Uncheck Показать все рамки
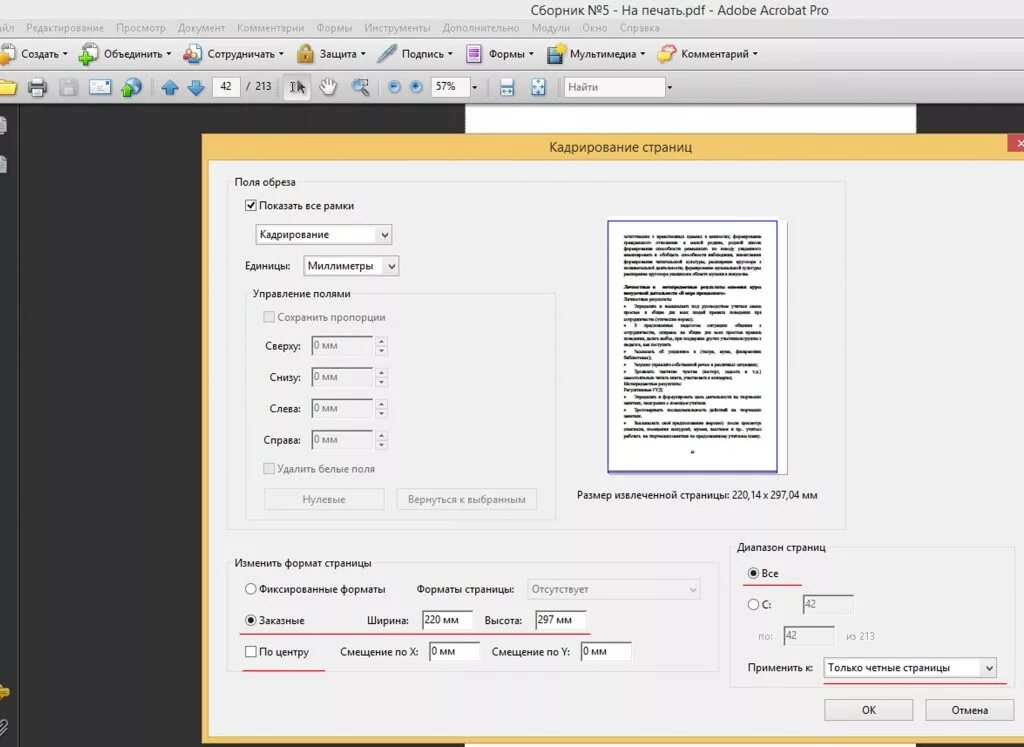The image size is (1024, 747). (250, 205)
